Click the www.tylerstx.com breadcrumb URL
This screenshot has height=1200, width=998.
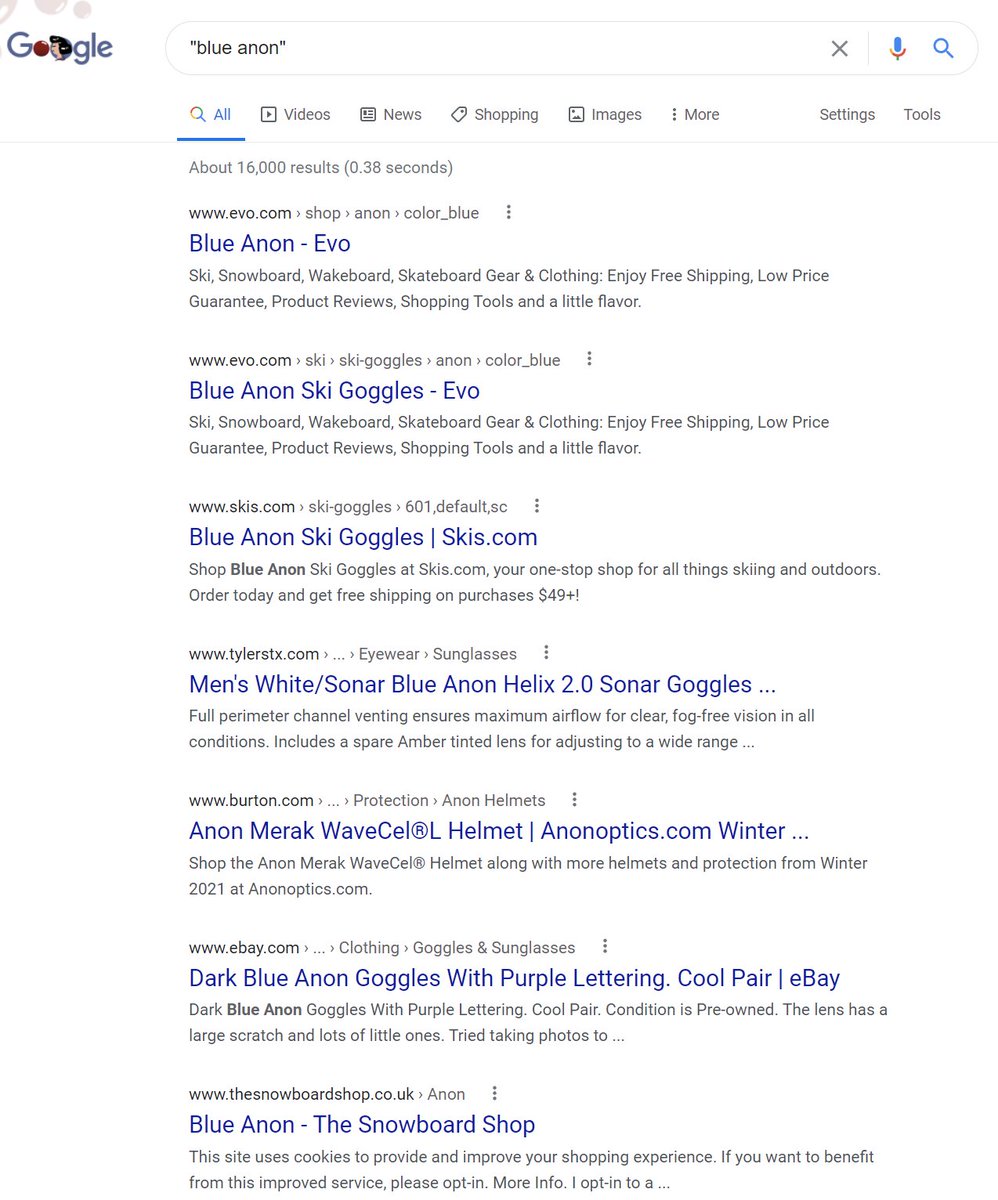coord(353,654)
